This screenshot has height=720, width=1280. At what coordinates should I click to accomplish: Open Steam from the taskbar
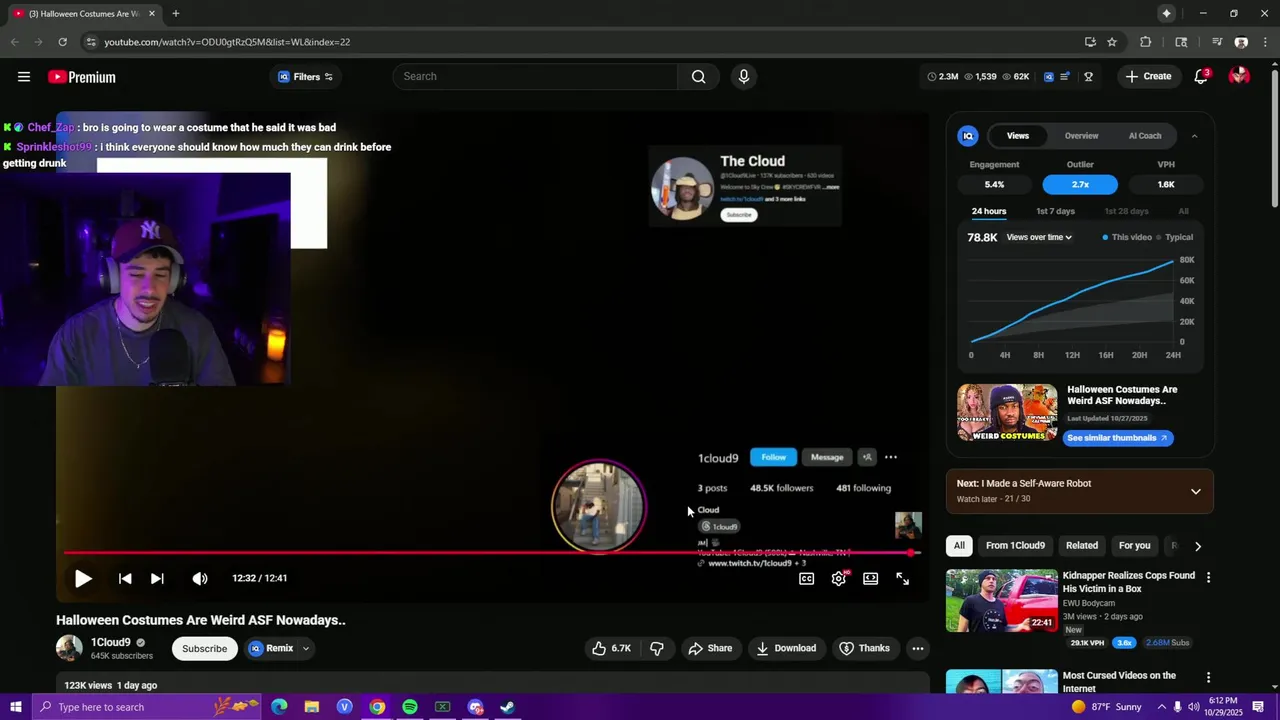click(x=507, y=707)
